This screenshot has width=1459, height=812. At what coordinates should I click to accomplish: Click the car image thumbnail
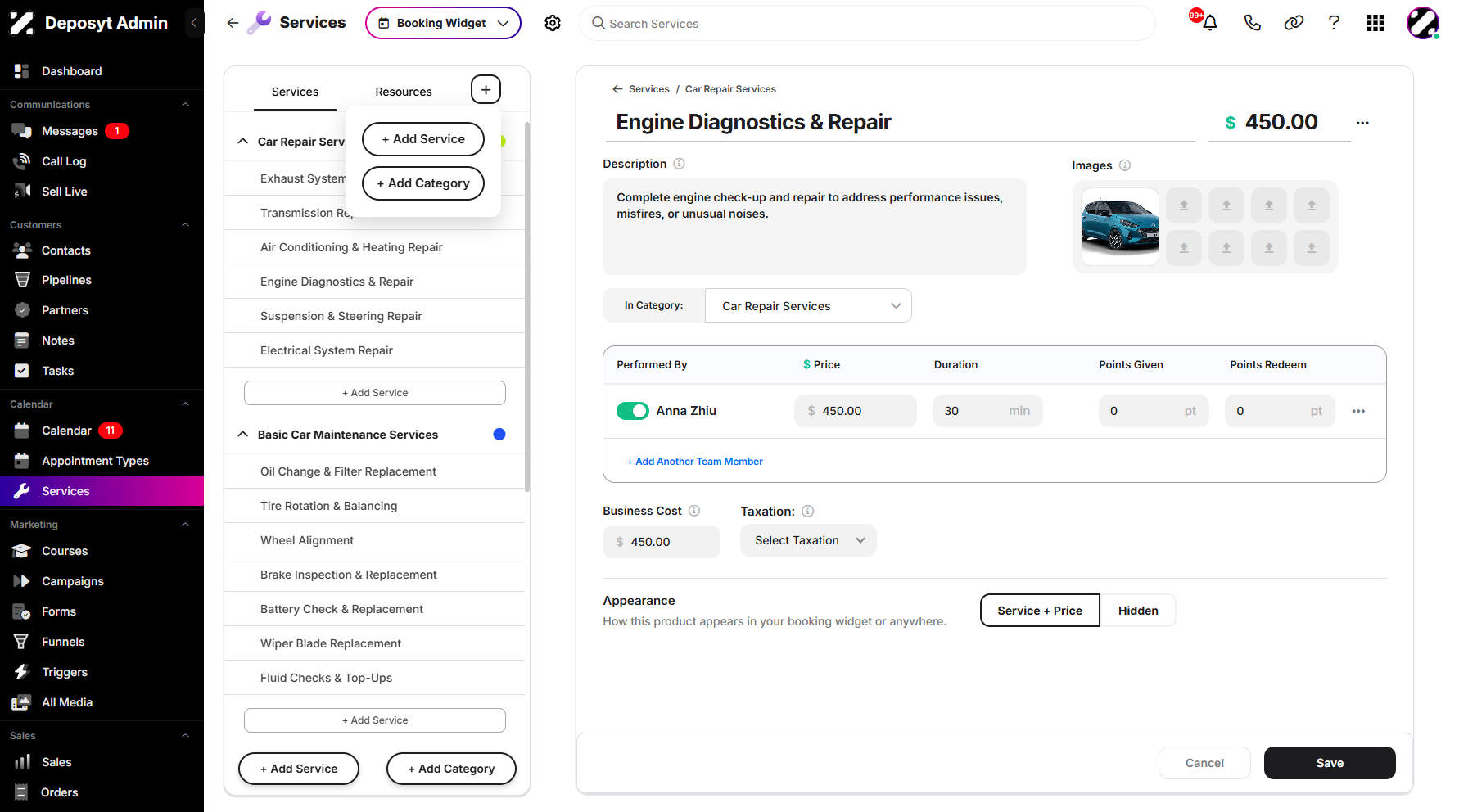pyautogui.click(x=1119, y=227)
